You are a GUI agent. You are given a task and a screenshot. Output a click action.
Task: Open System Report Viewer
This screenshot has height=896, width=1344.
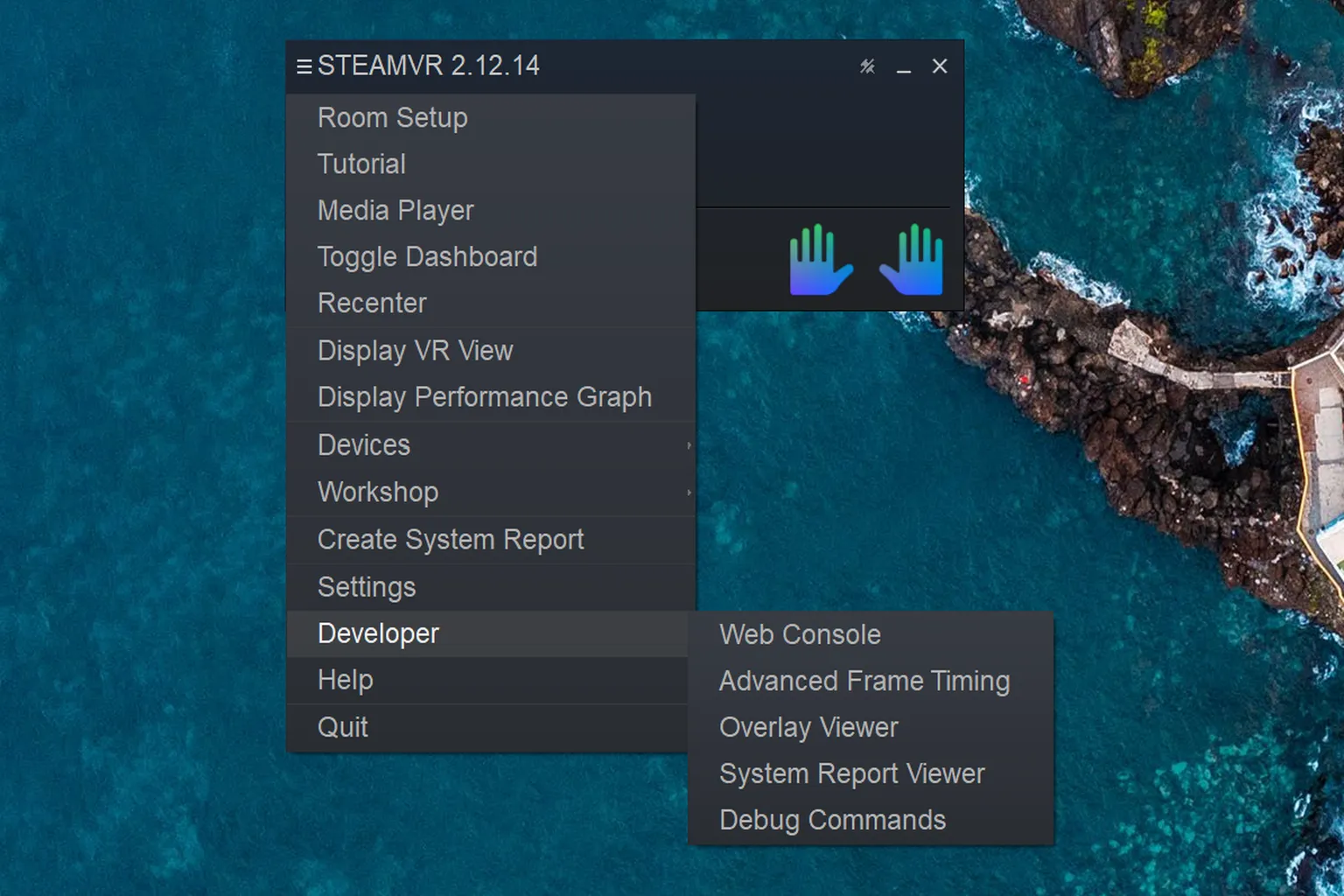coord(871,773)
